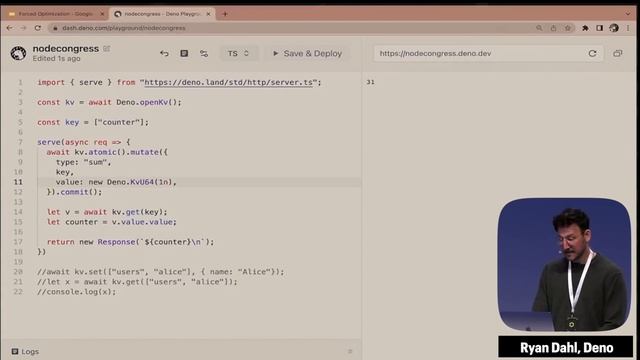Open the playground settings sliders icon
The image size is (640, 360).
pyautogui.click(x=204, y=53)
